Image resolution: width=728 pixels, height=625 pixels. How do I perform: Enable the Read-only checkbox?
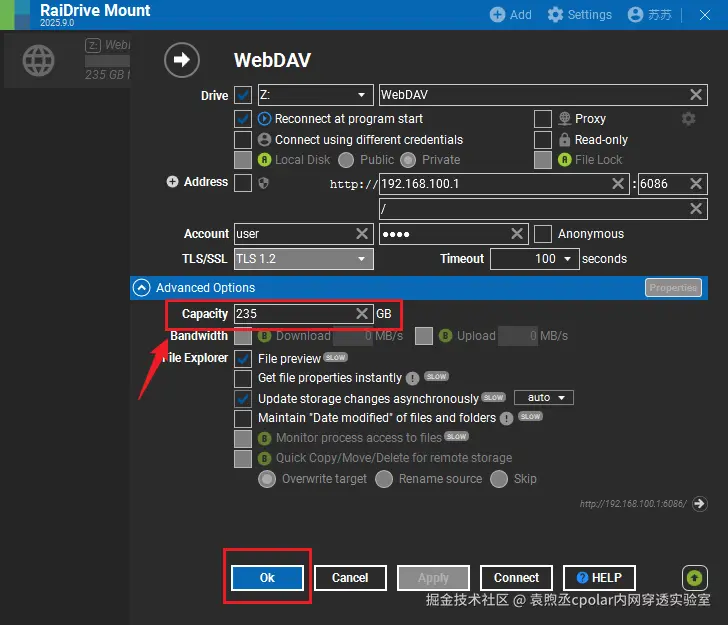tap(543, 140)
